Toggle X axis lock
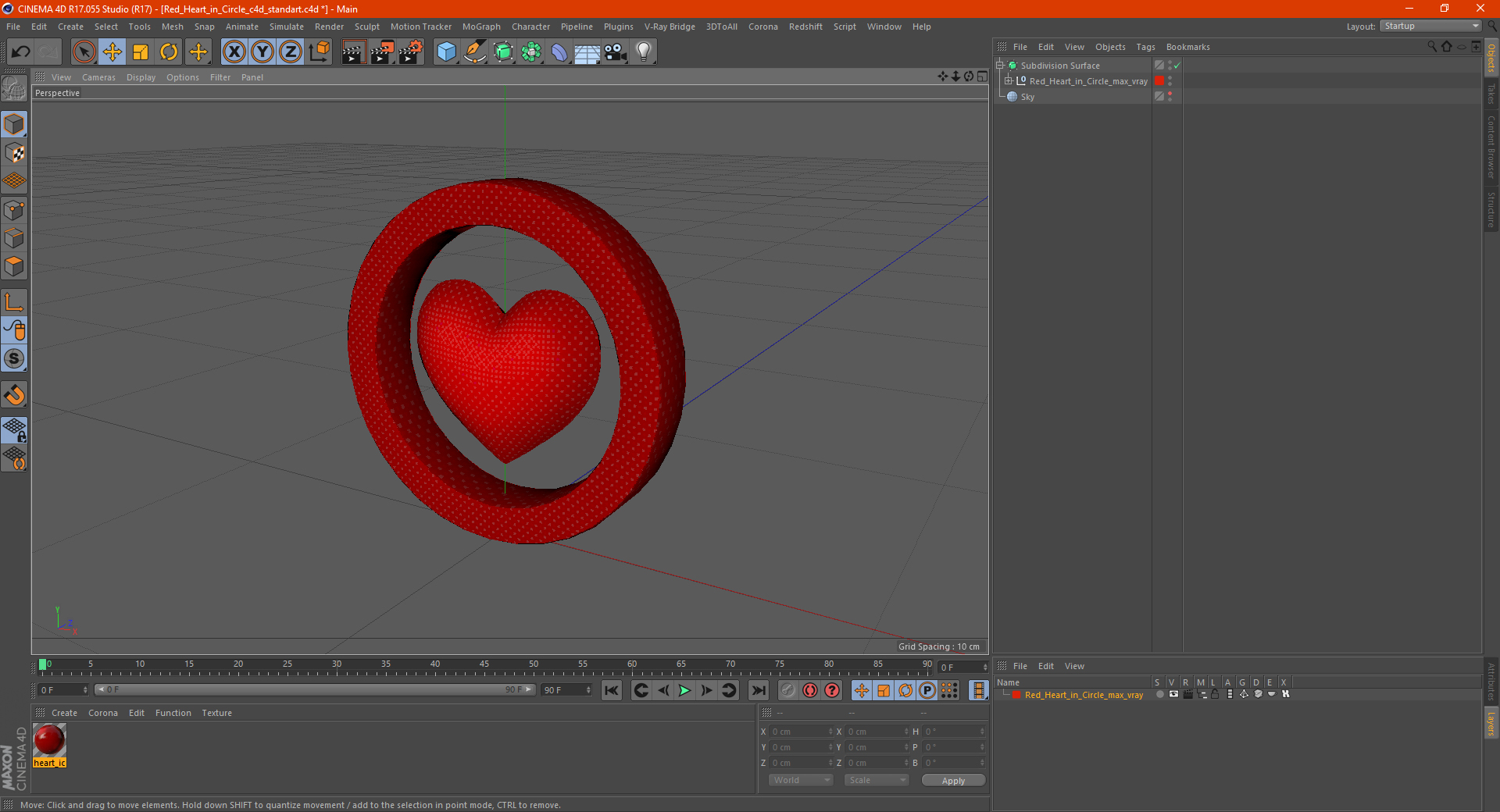1500x812 pixels. point(234,52)
